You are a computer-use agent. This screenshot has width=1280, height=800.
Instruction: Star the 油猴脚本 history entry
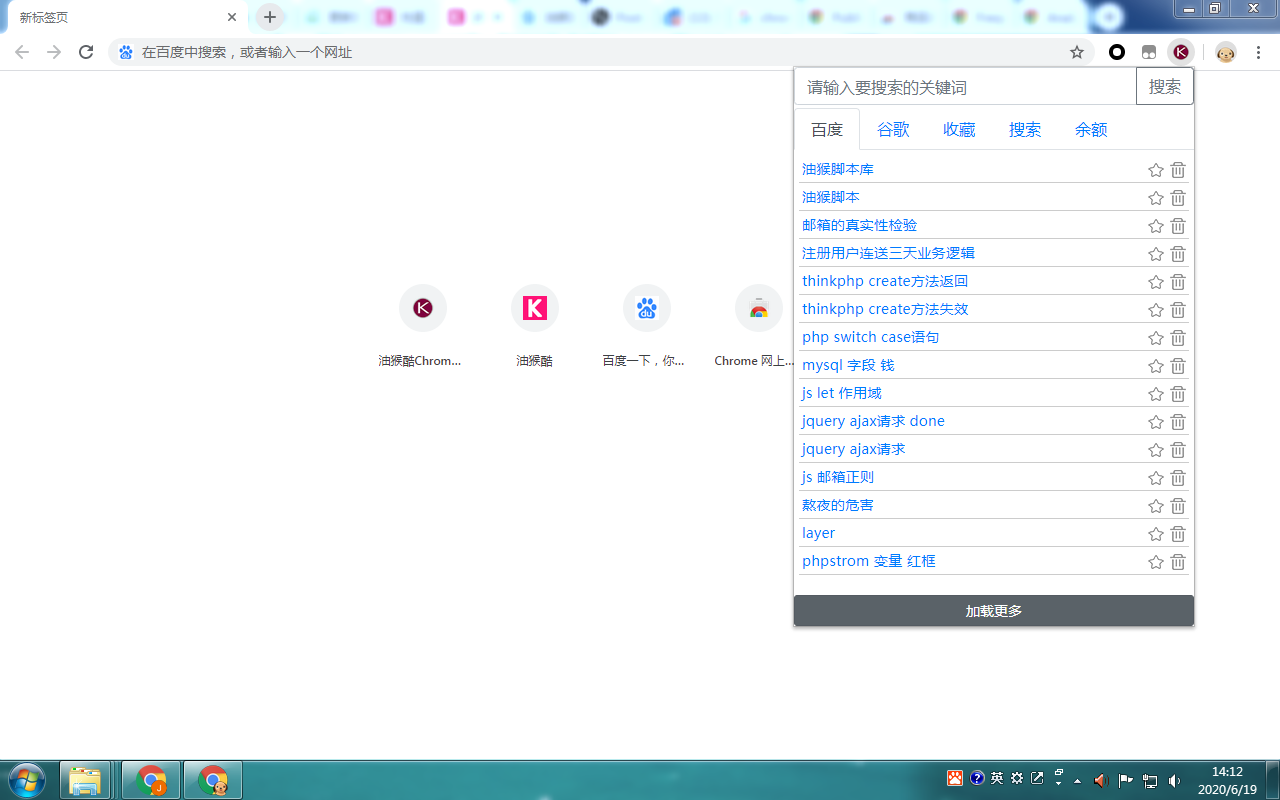[1156, 198]
